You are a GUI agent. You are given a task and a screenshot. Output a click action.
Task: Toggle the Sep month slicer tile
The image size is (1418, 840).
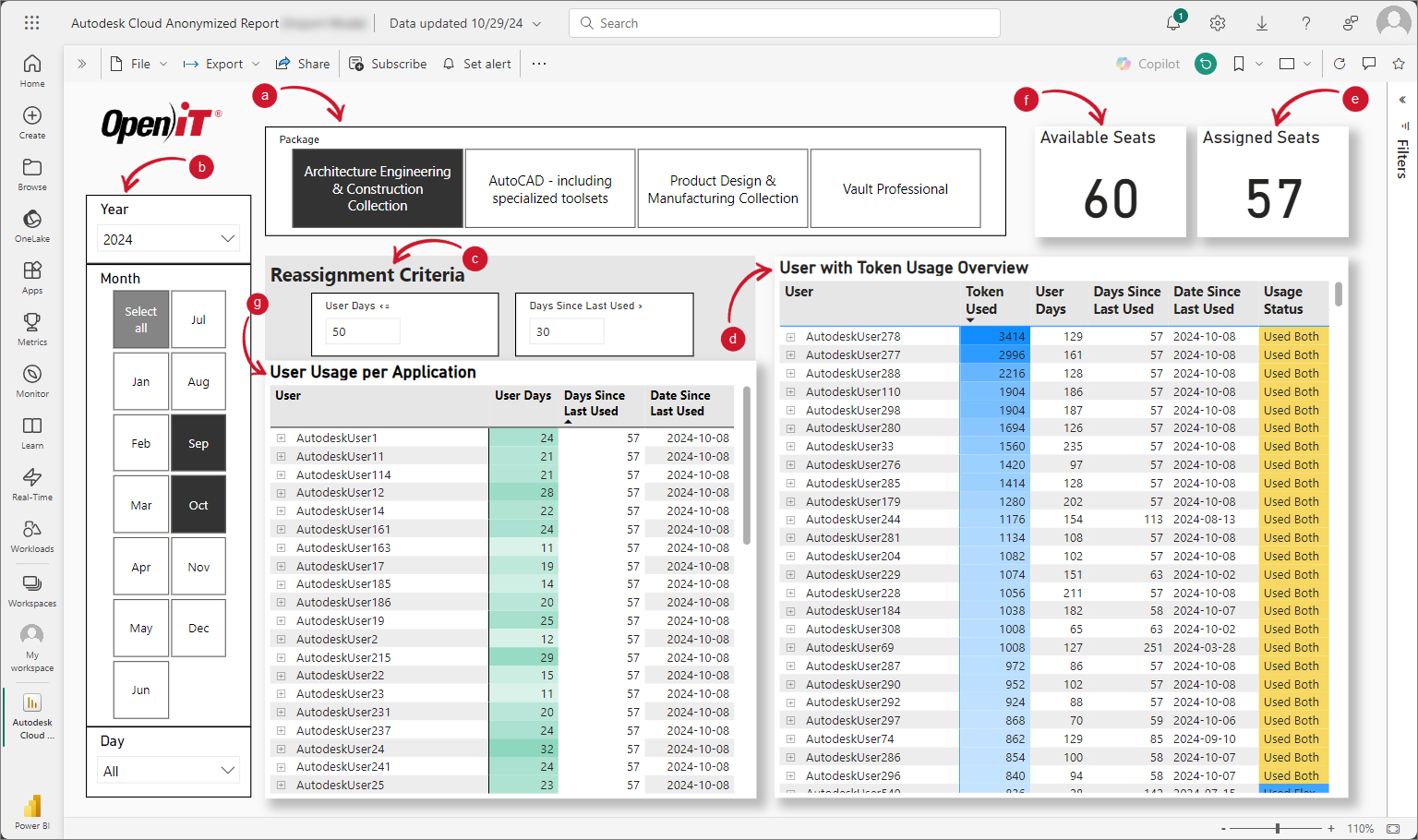(198, 443)
